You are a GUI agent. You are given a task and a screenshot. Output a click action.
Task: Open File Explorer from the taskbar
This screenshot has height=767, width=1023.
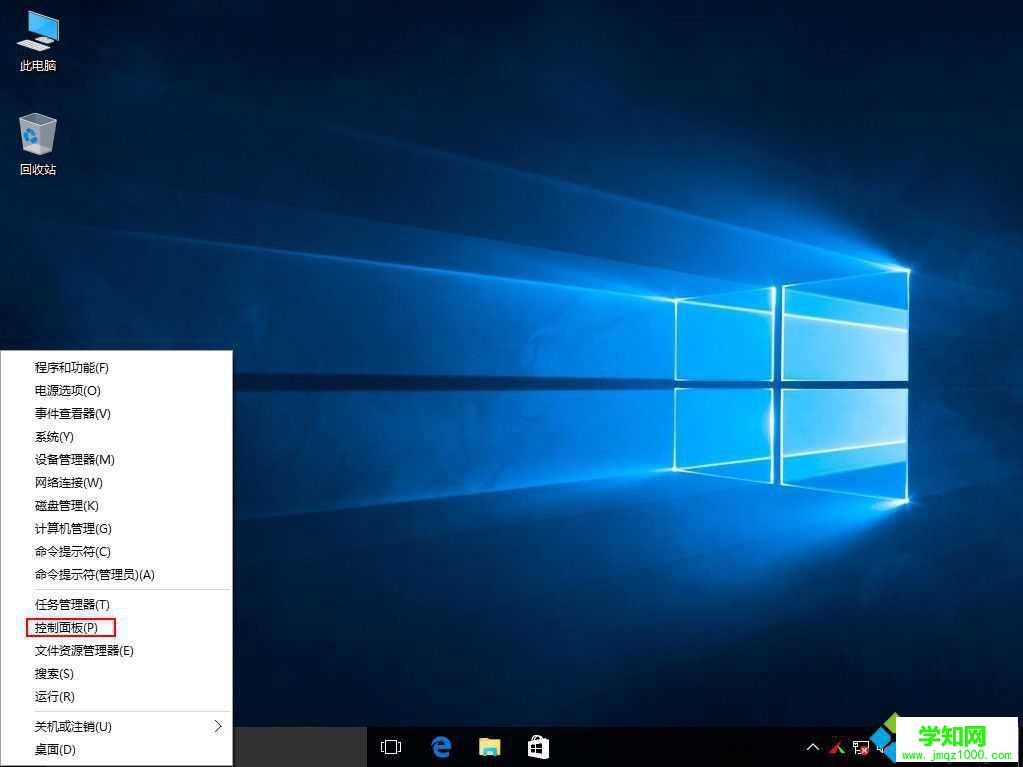pos(489,747)
